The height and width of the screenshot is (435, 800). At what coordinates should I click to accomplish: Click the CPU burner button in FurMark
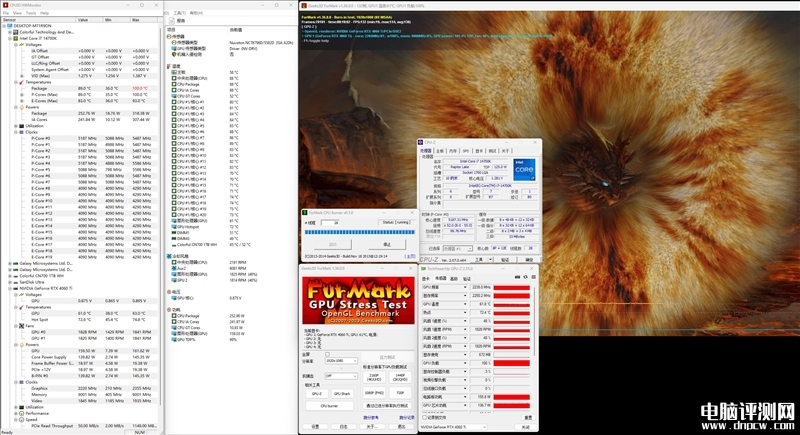330,406
